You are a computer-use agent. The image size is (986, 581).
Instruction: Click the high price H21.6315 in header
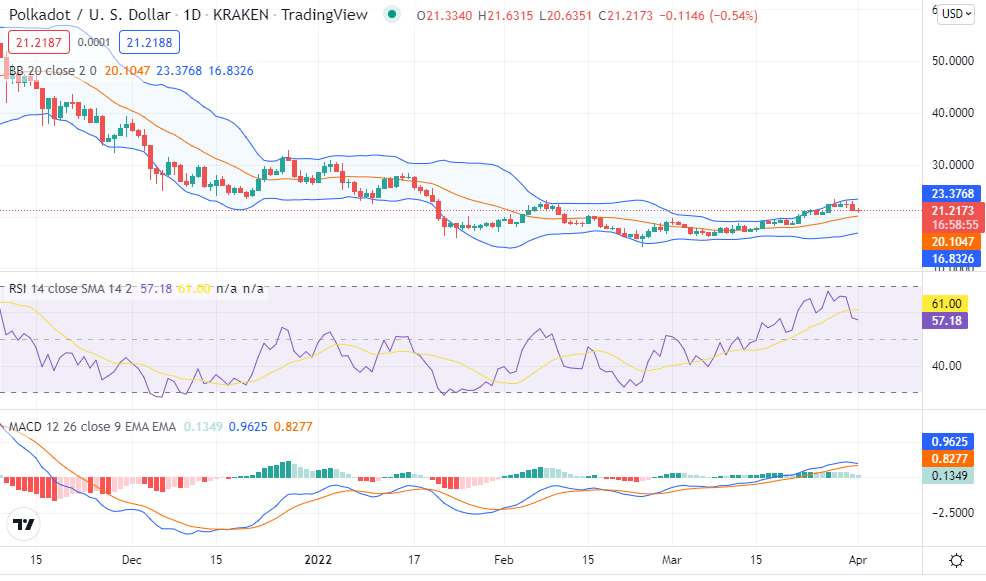click(x=505, y=16)
